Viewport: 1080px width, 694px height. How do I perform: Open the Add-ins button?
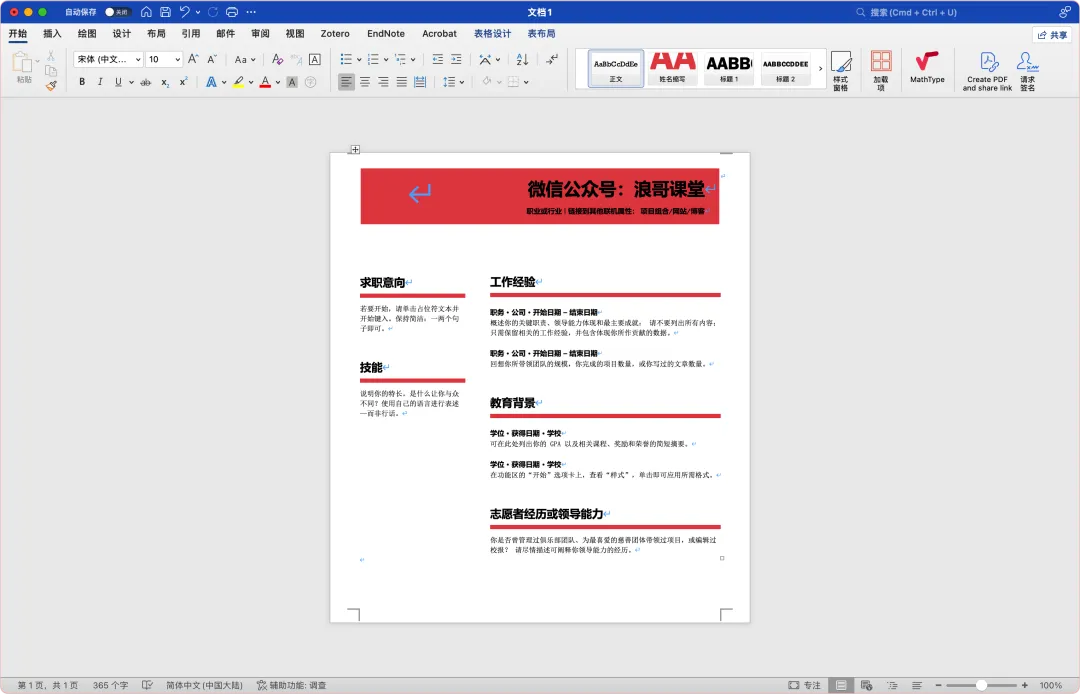tap(881, 71)
